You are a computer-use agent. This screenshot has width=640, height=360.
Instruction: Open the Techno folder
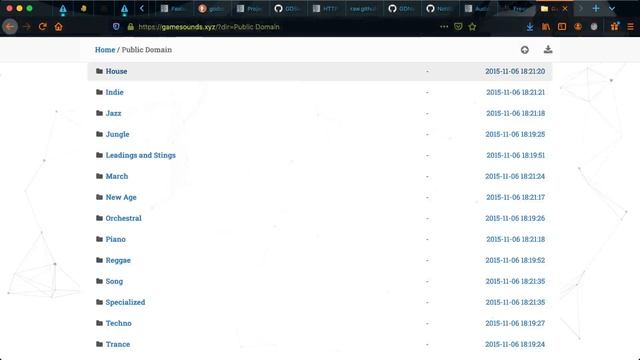pos(118,323)
